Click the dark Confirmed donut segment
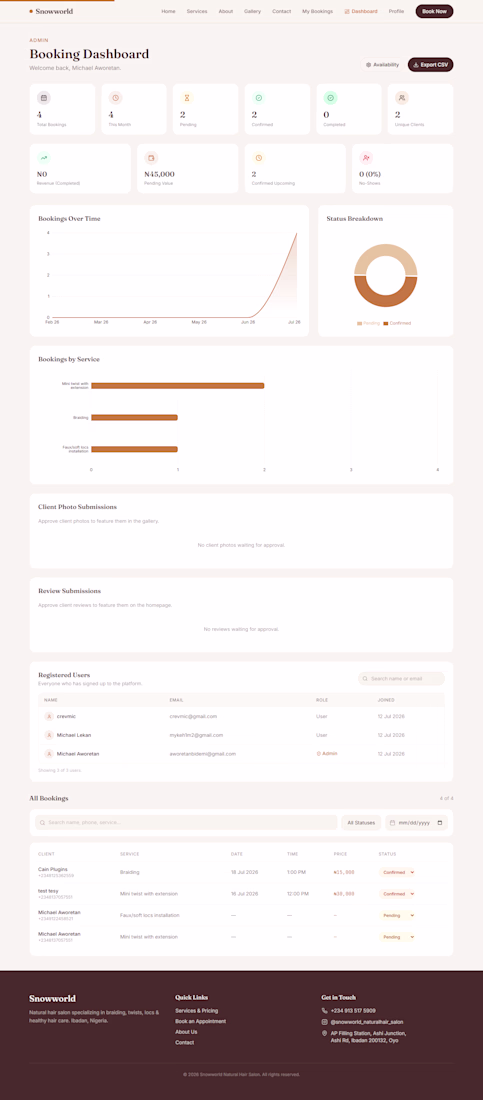The height and width of the screenshot is (1100, 483). point(385,300)
